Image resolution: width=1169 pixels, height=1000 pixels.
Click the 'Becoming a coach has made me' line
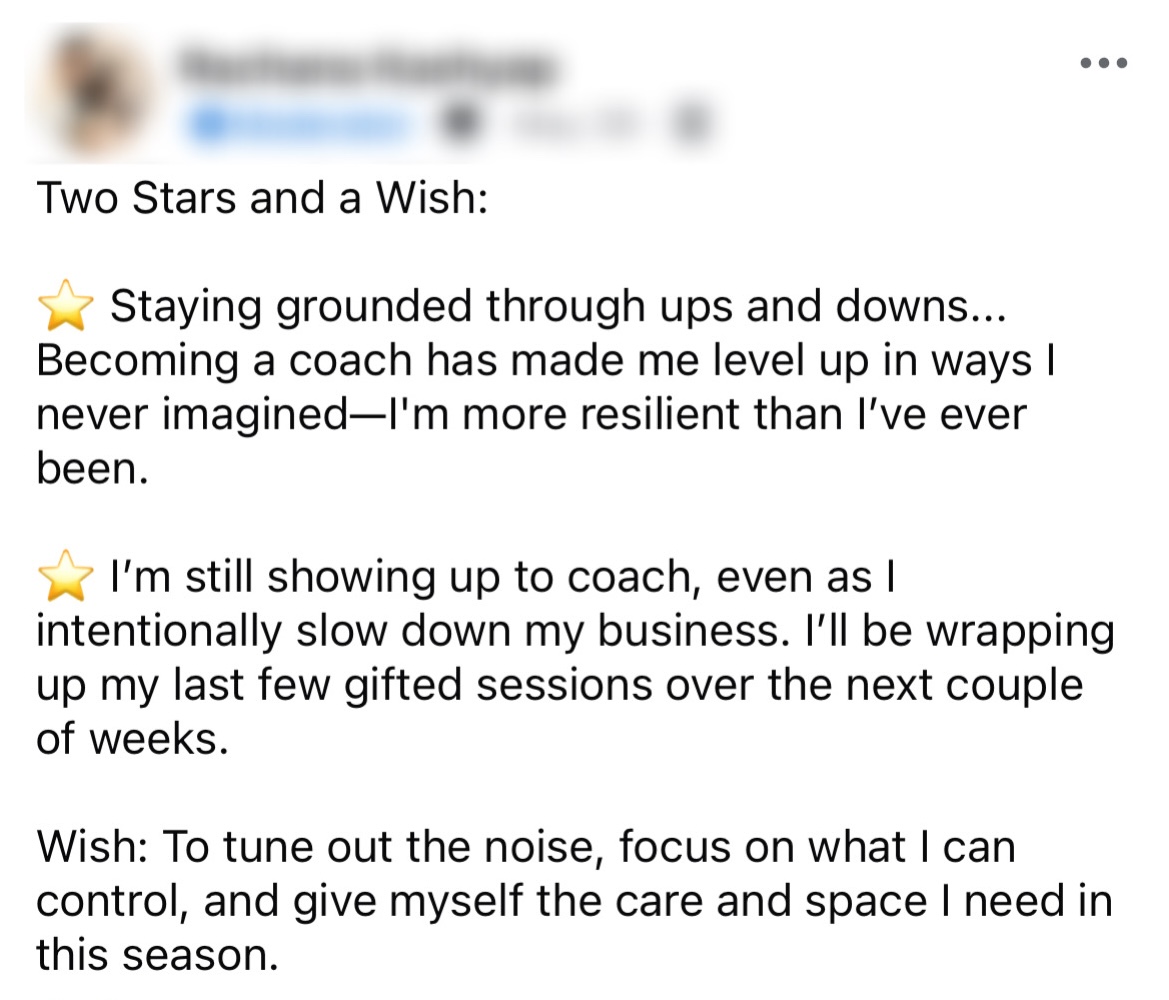tap(546, 361)
